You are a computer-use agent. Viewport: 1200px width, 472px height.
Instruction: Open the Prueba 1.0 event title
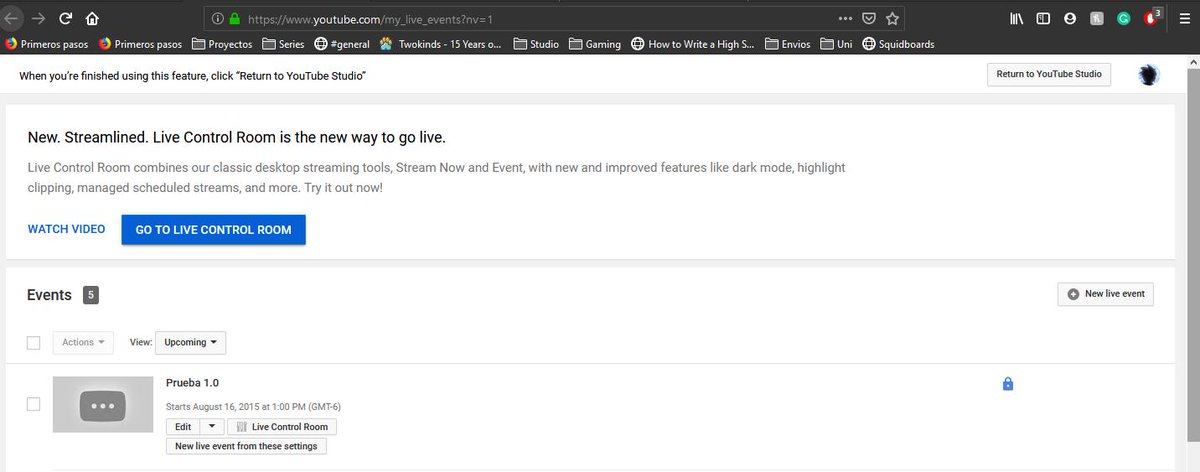(x=192, y=383)
